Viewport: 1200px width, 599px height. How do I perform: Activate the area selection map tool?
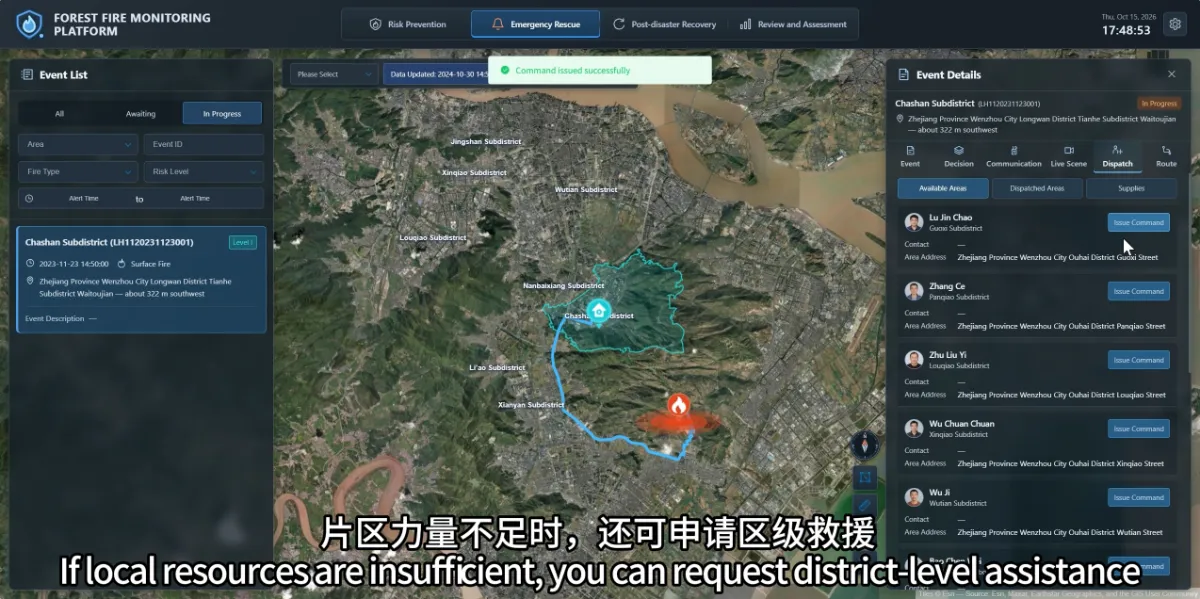[865, 477]
